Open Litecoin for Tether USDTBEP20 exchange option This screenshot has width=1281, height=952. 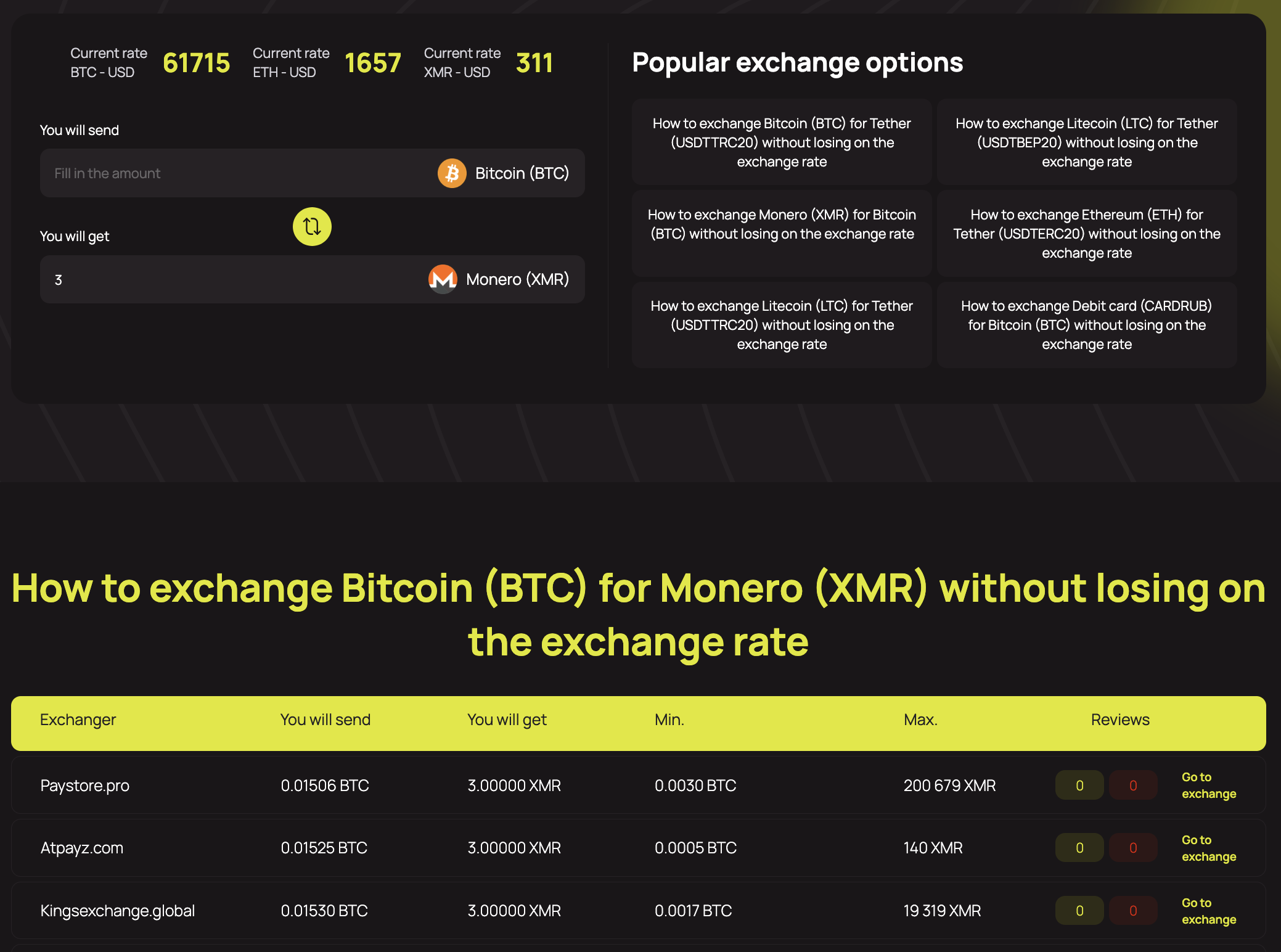click(x=1087, y=142)
